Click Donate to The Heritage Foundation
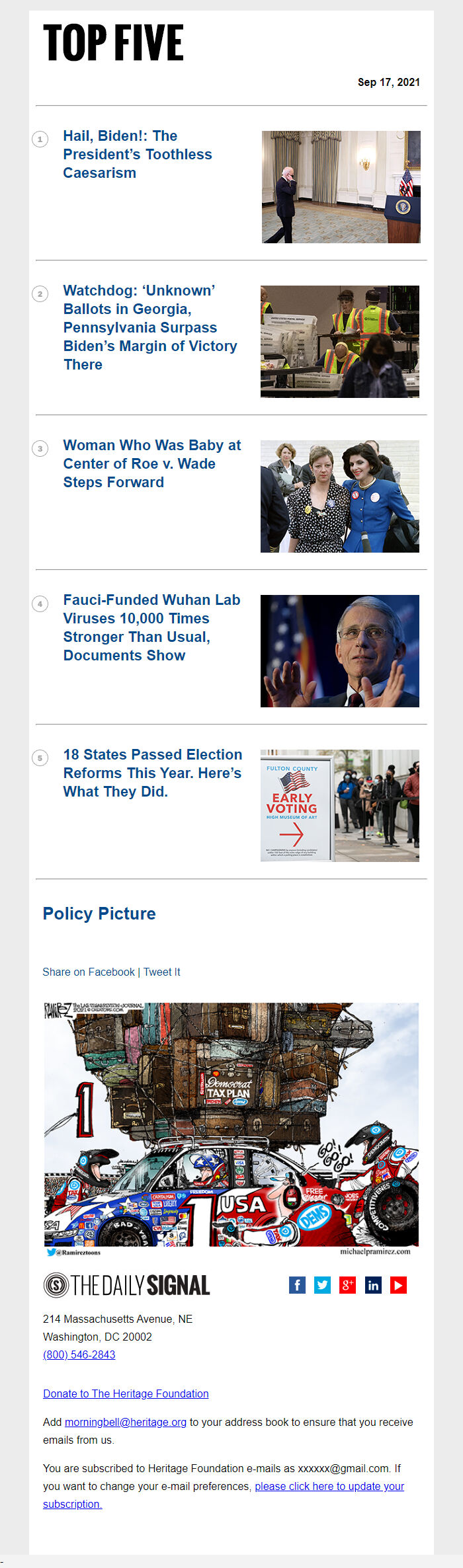 [126, 1393]
